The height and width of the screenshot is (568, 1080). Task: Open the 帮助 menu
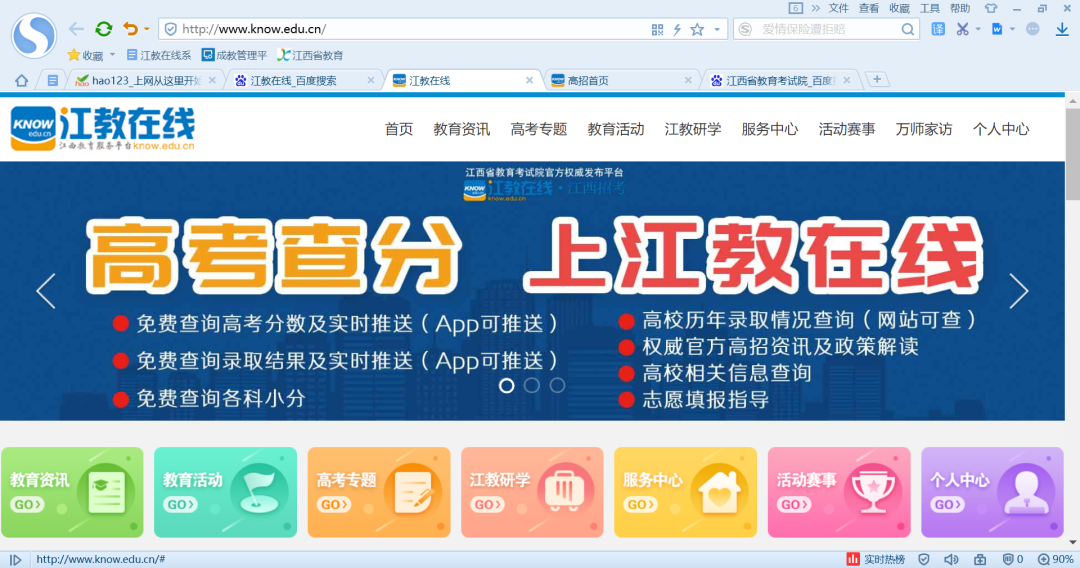(959, 8)
